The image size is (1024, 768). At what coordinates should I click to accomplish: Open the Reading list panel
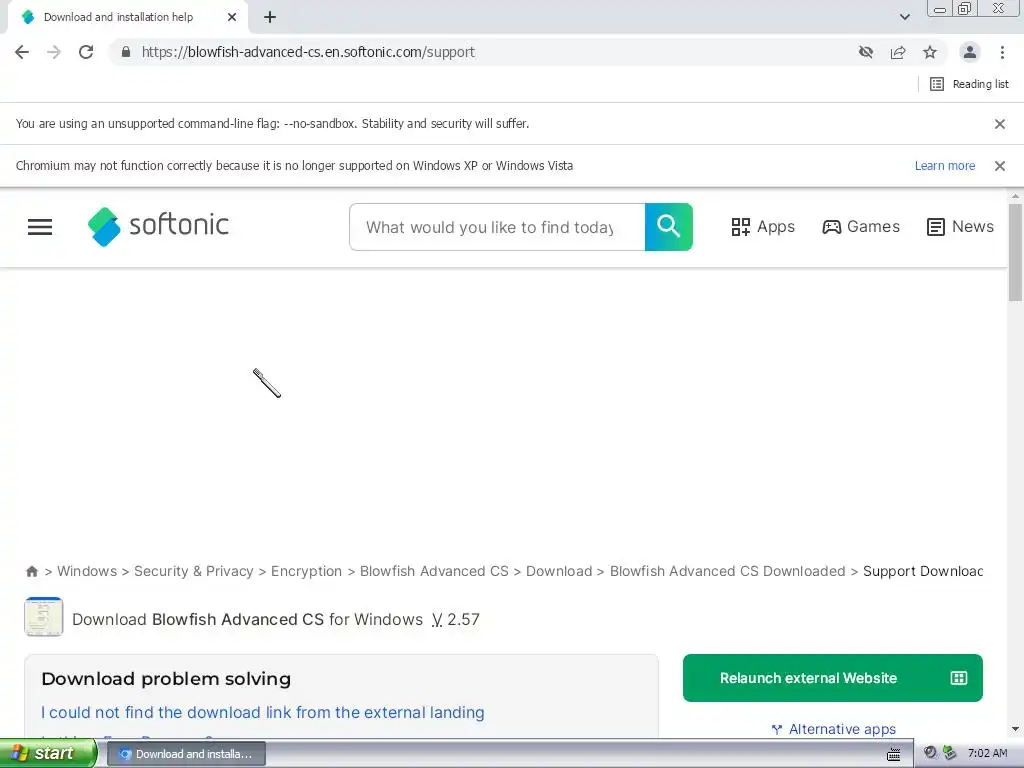969,84
